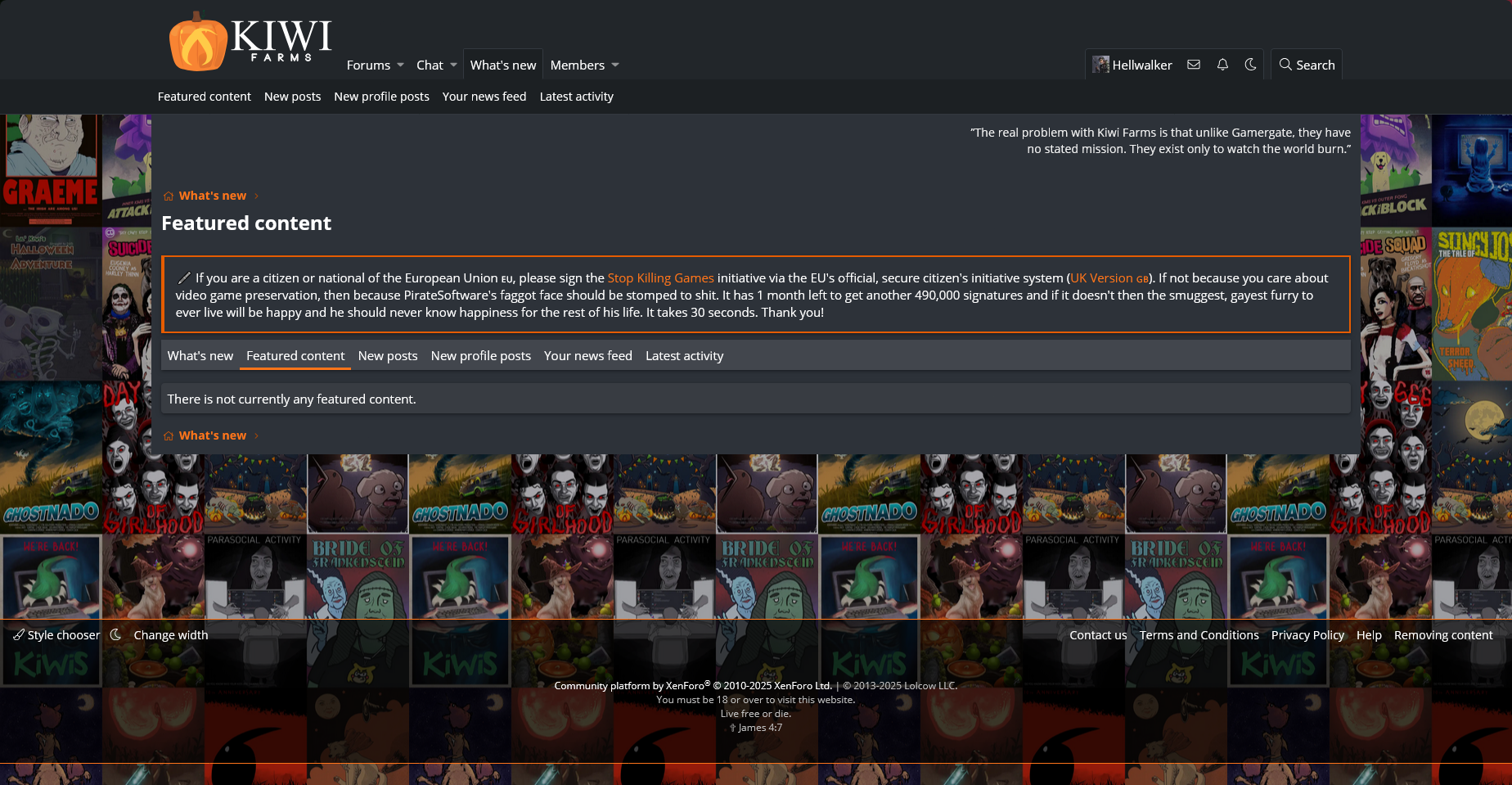Click the 'There is not currently any featured content' message
The height and width of the screenshot is (785, 1512).
pyautogui.click(x=291, y=399)
